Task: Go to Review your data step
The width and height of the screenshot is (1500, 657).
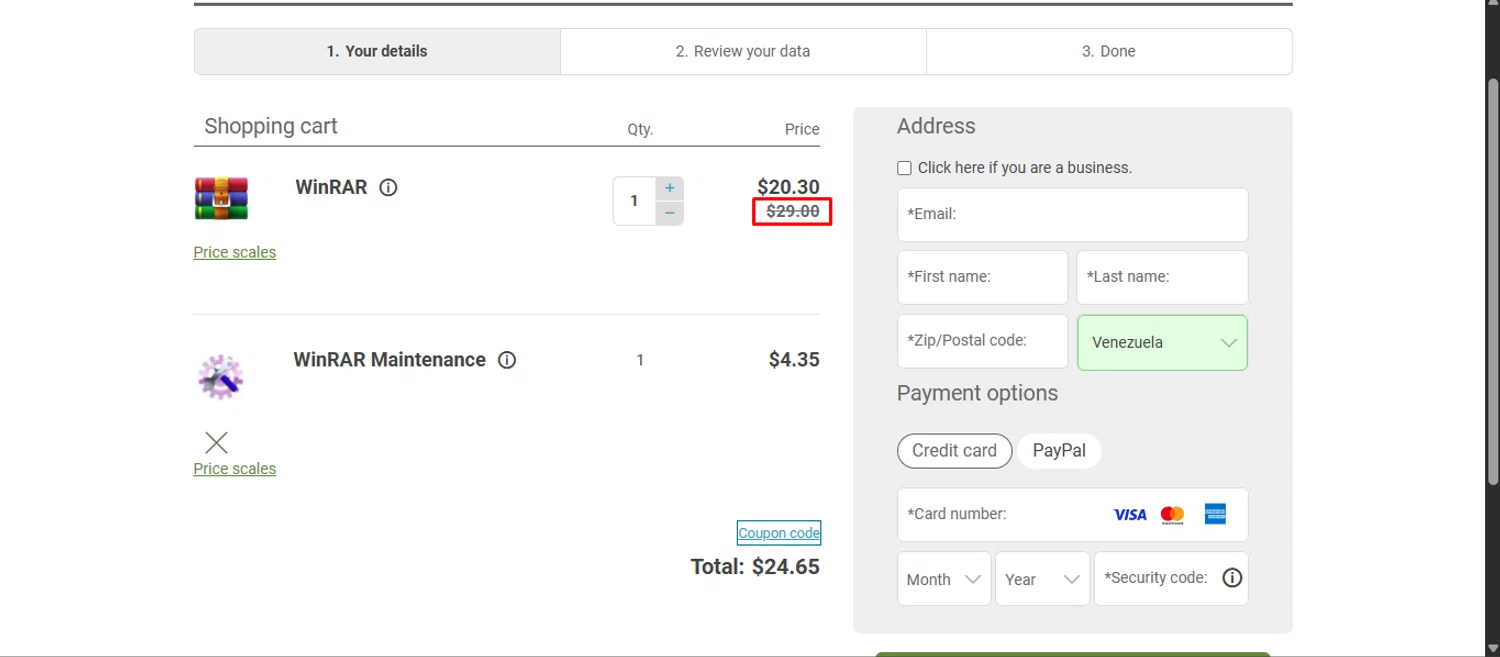Action: pyautogui.click(x=743, y=51)
